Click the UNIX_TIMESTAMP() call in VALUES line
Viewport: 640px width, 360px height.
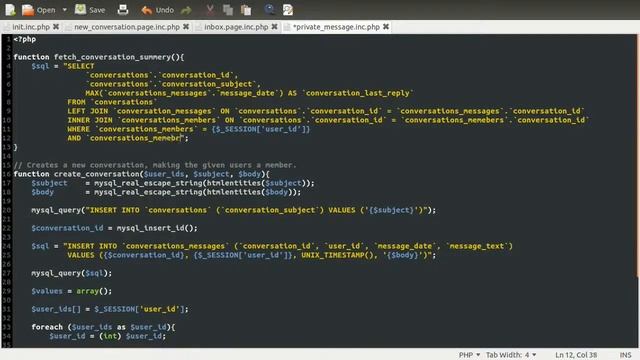pyautogui.click(x=337, y=255)
